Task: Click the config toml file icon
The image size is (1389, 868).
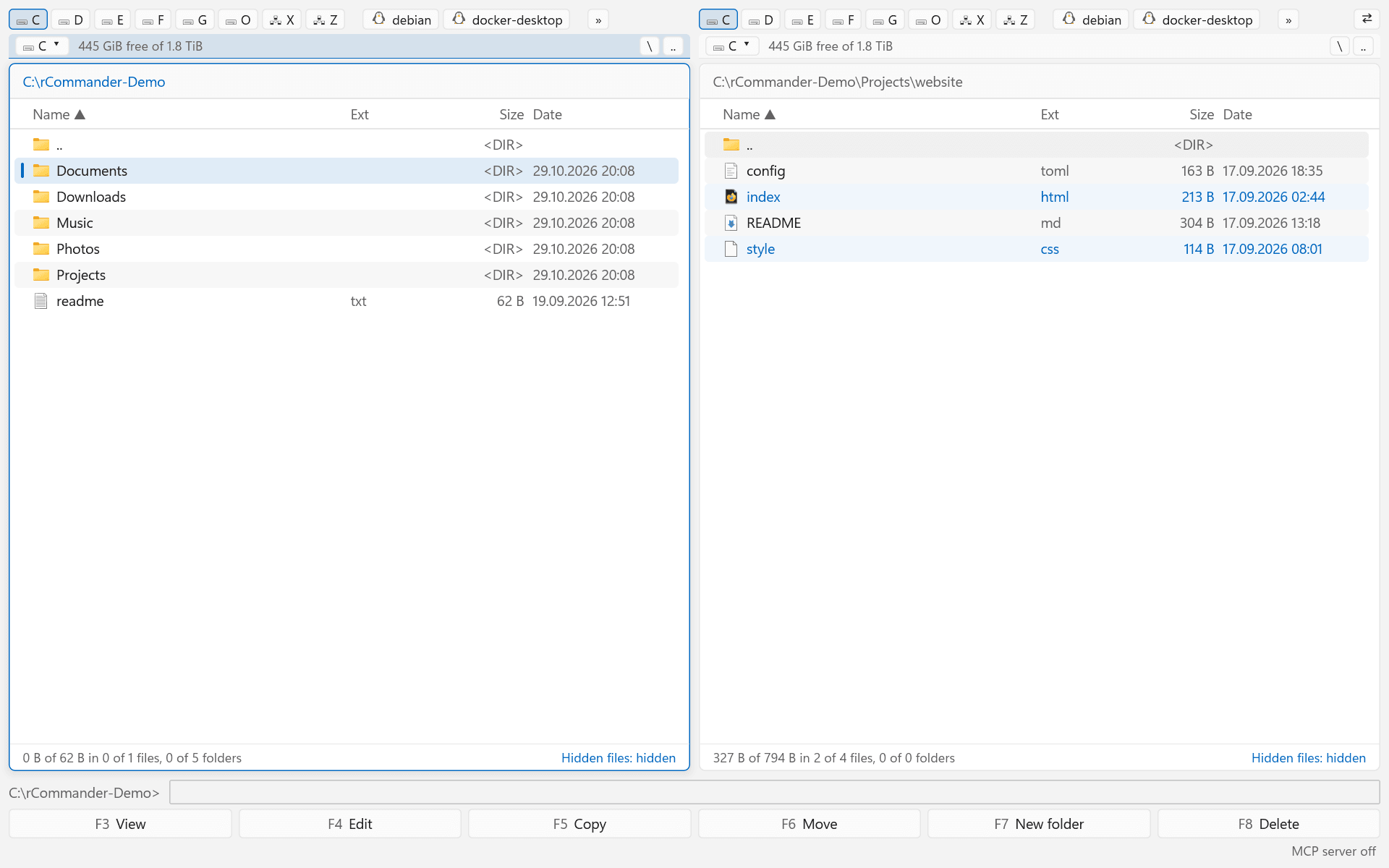Action: tap(731, 171)
